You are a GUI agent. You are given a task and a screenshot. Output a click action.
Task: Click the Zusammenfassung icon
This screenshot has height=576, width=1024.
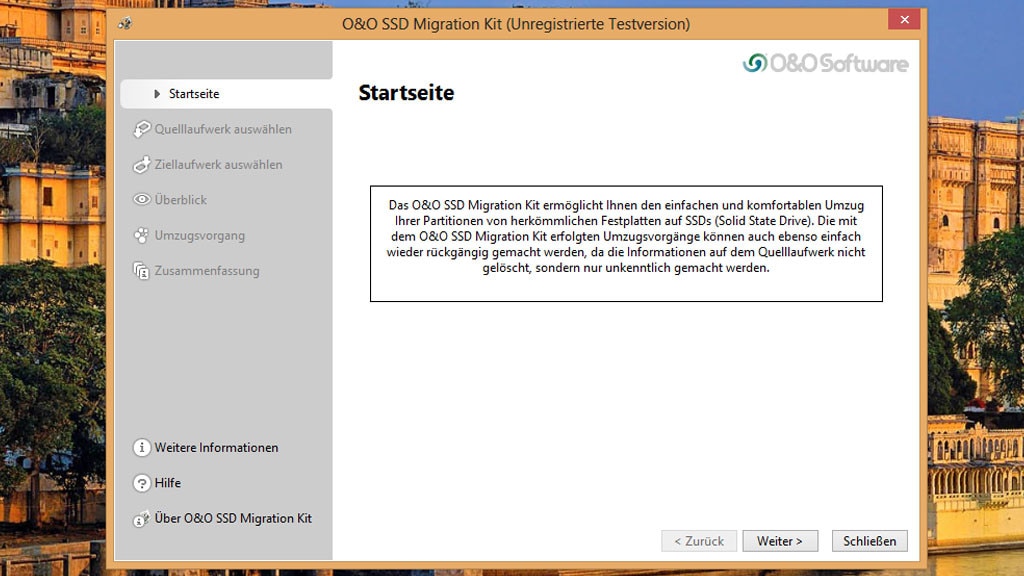(x=141, y=270)
